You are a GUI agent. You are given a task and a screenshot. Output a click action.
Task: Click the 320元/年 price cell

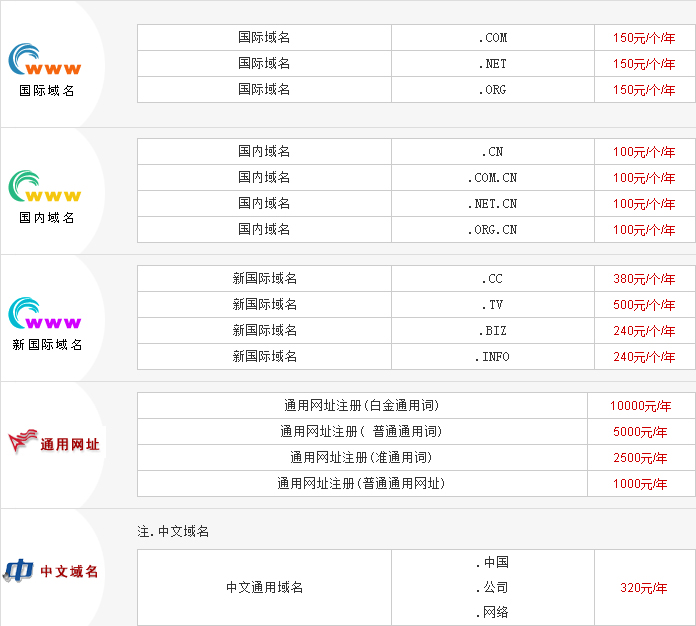coord(644,588)
